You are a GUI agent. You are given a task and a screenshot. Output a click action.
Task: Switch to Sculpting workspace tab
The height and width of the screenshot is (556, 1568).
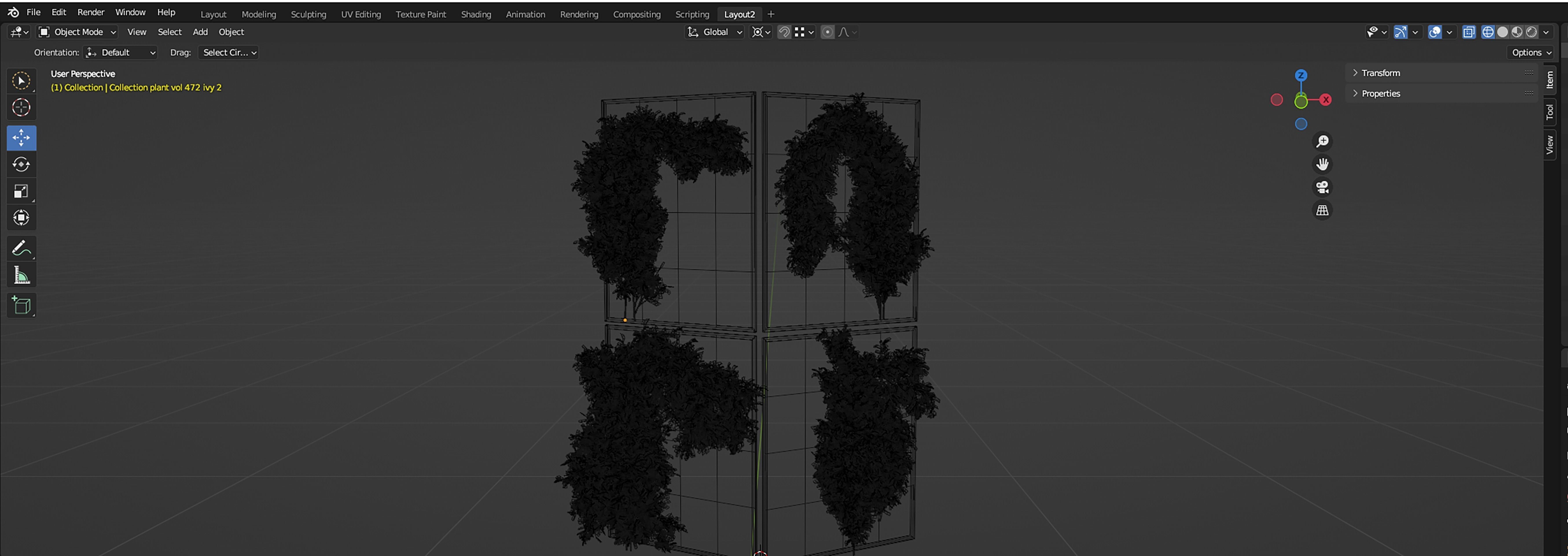309,14
